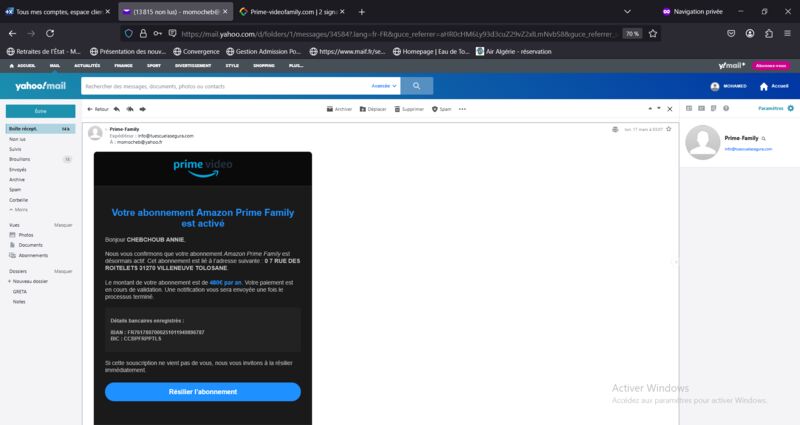Open Yahoo Mail Paramètres gear
The height and width of the screenshot is (425, 800).
coord(791,108)
